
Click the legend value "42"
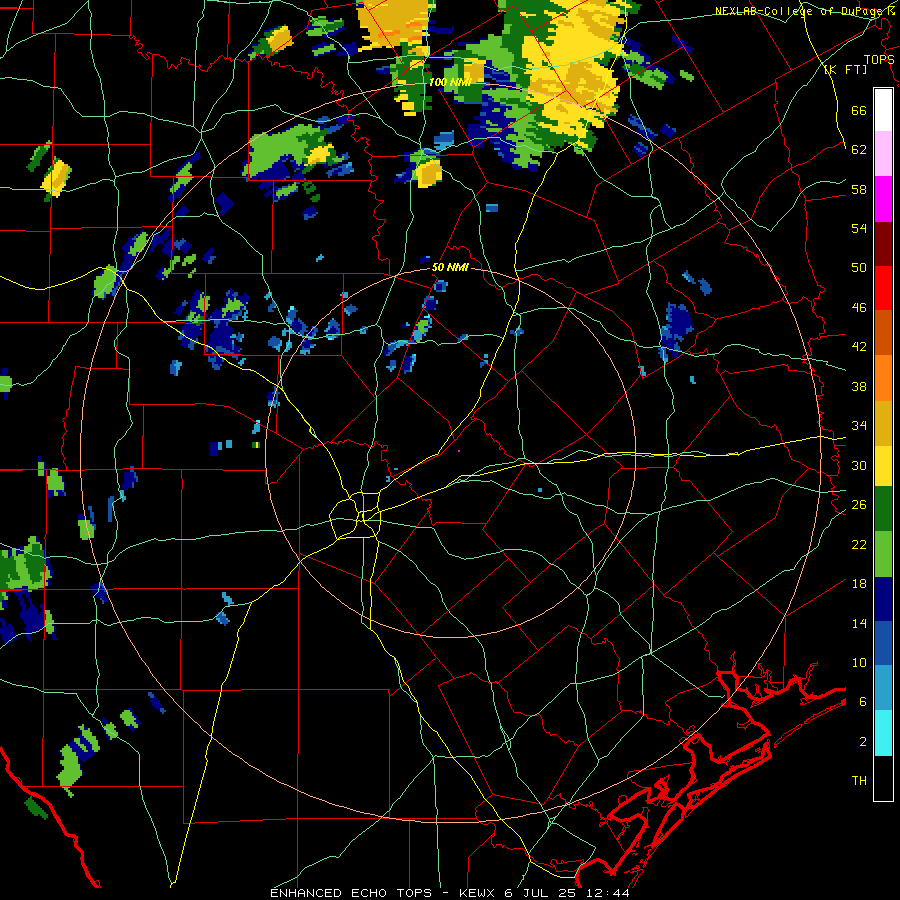coord(859,347)
